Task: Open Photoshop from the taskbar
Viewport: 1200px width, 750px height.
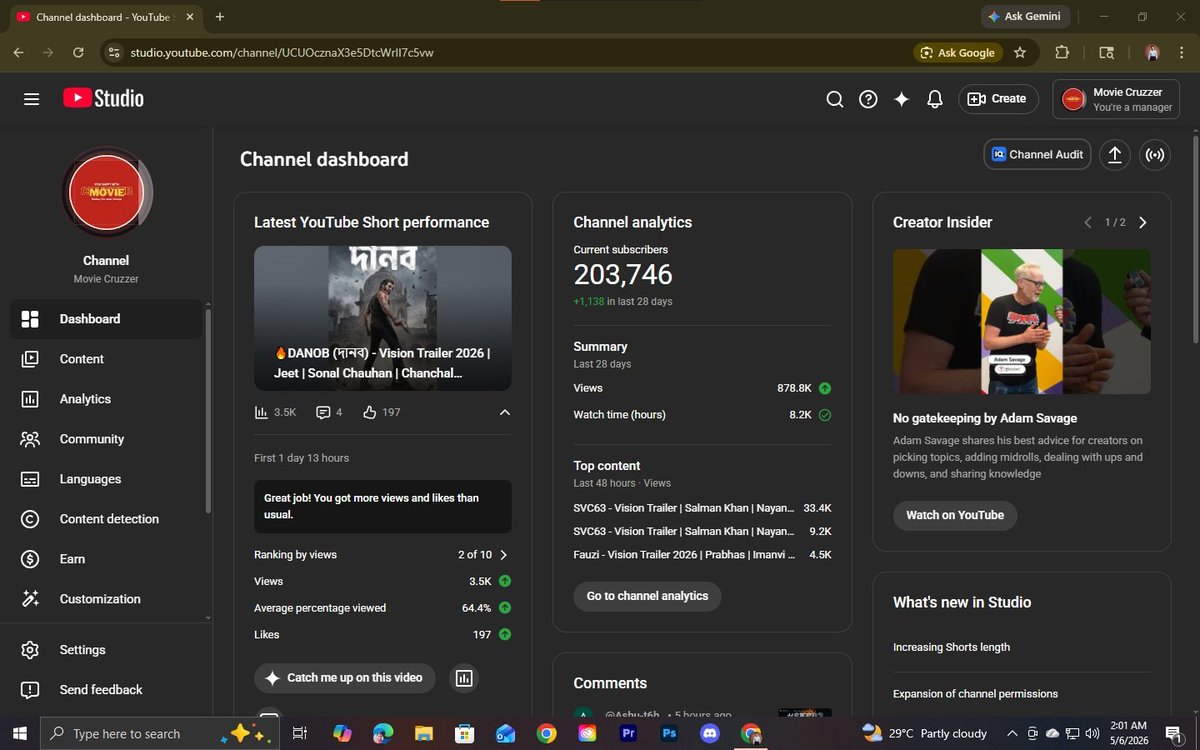Action: tap(669, 733)
